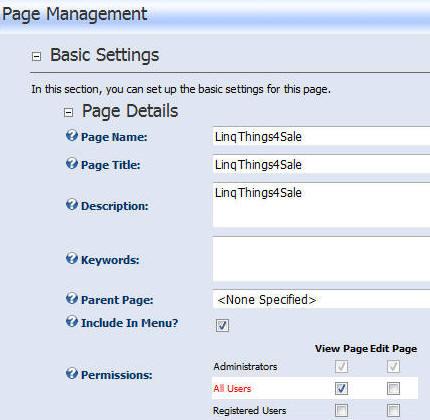The image size is (430, 420).
Task: Enable Edit Page for All Users
Action: 393,388
